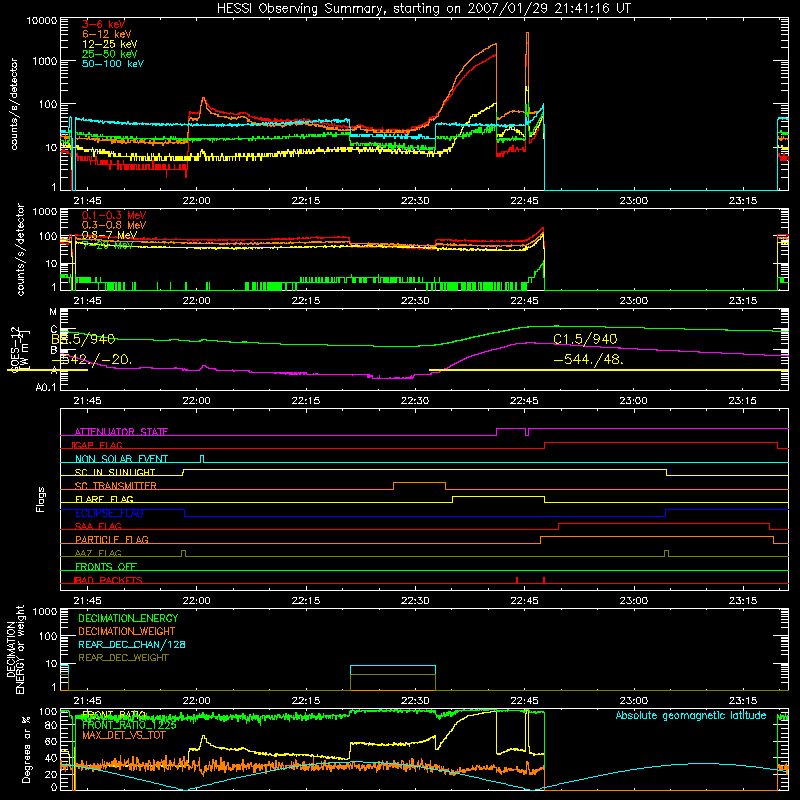This screenshot has width=800, height=800.
Task: Click the AAZ_FLAG label
Action: click(98, 553)
